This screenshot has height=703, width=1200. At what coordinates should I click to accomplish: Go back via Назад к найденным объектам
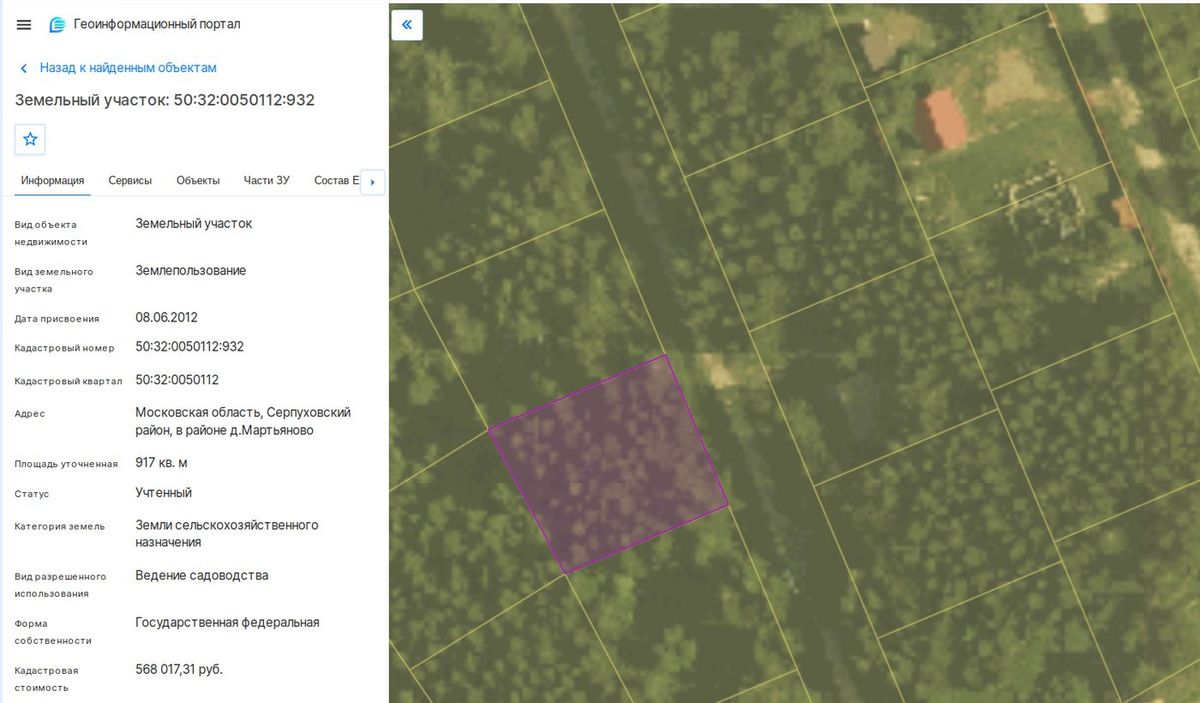[118, 68]
